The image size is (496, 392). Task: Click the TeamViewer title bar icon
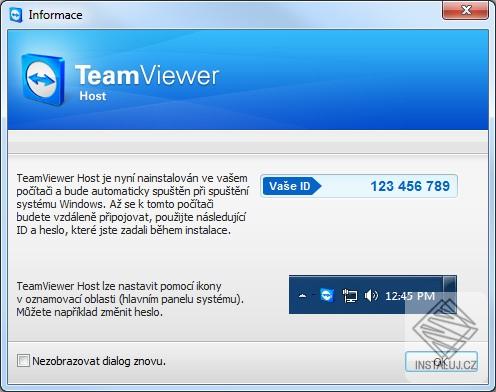(15, 15)
